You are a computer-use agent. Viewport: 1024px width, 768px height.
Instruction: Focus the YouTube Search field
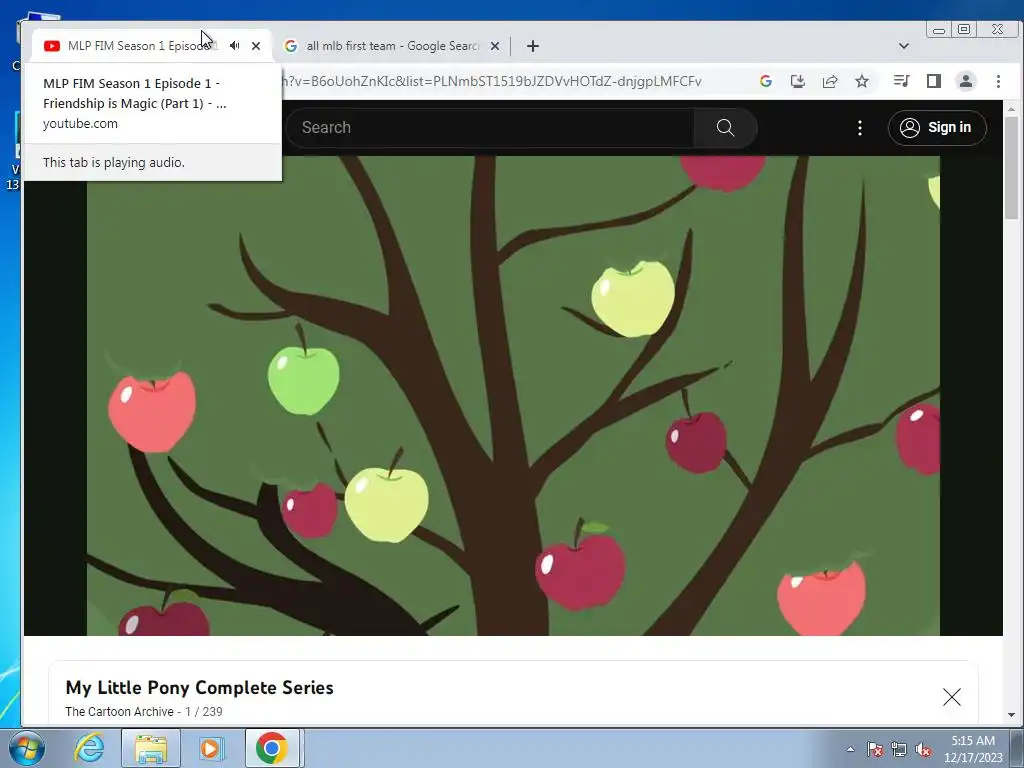[490, 127]
